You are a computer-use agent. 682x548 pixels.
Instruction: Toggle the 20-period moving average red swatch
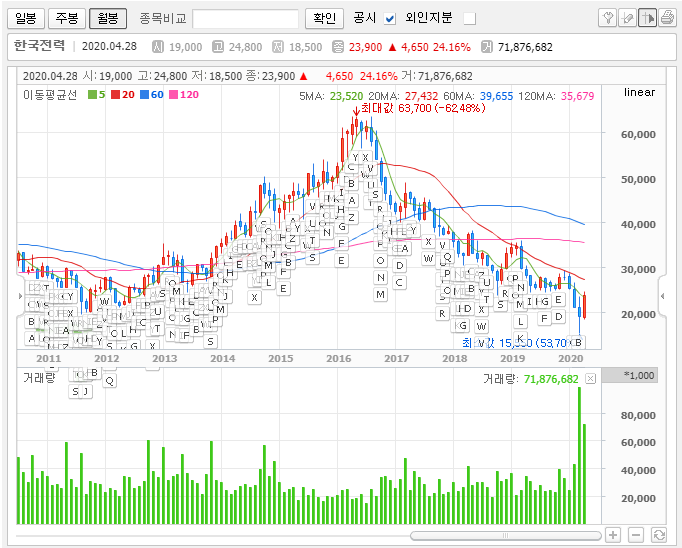115,94
